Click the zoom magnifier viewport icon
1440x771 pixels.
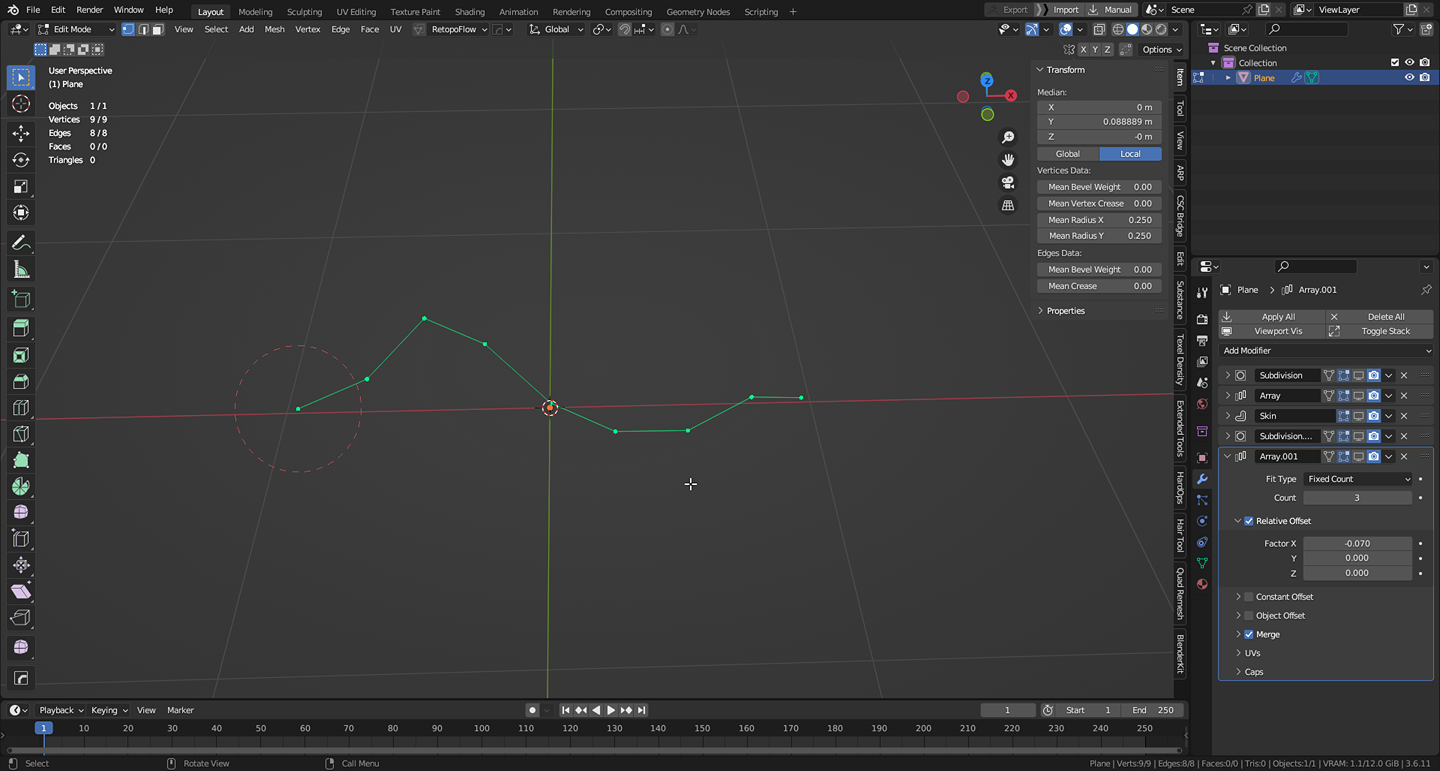[x=1008, y=137]
